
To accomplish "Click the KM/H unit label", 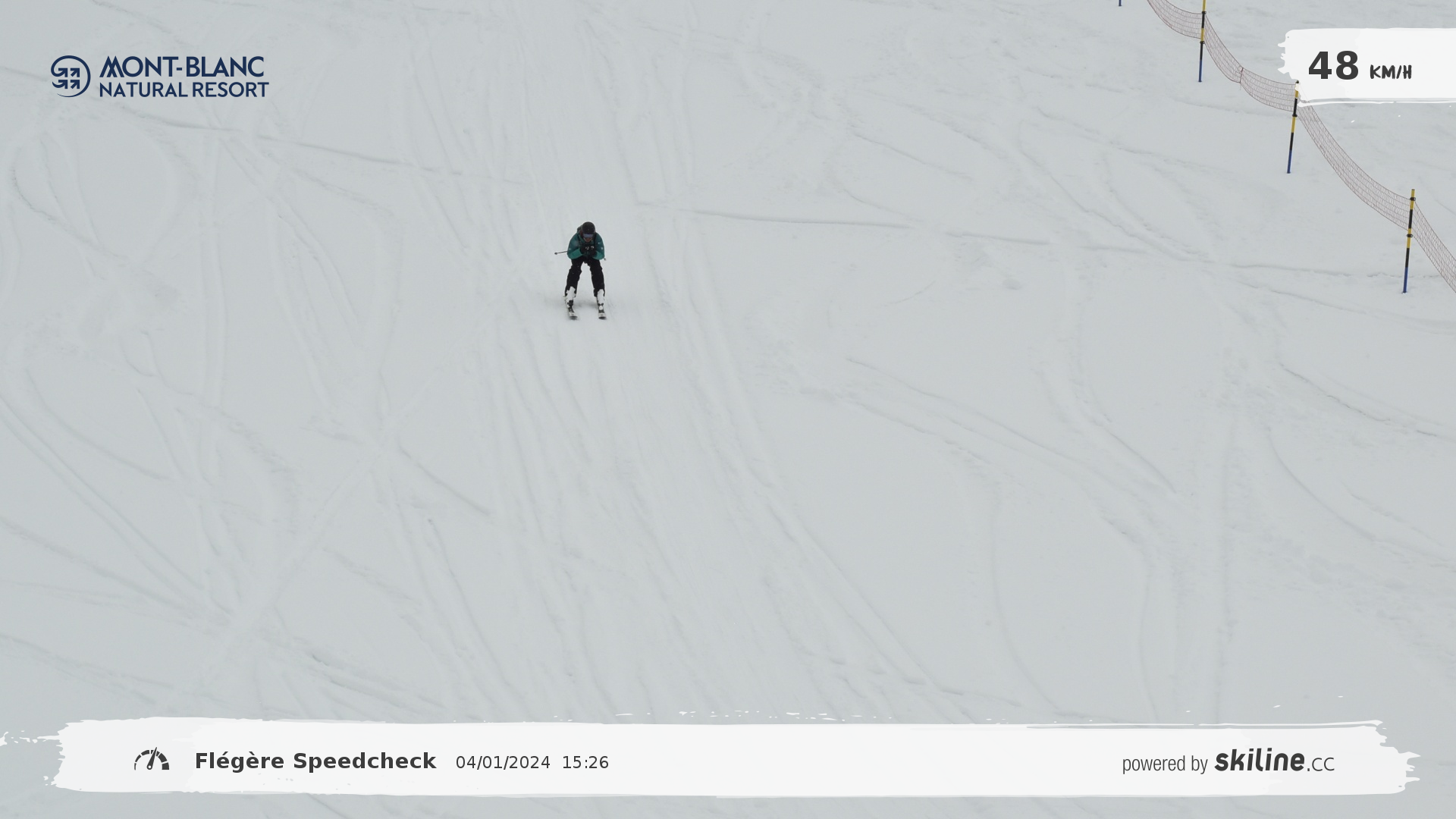I will coord(1390,72).
